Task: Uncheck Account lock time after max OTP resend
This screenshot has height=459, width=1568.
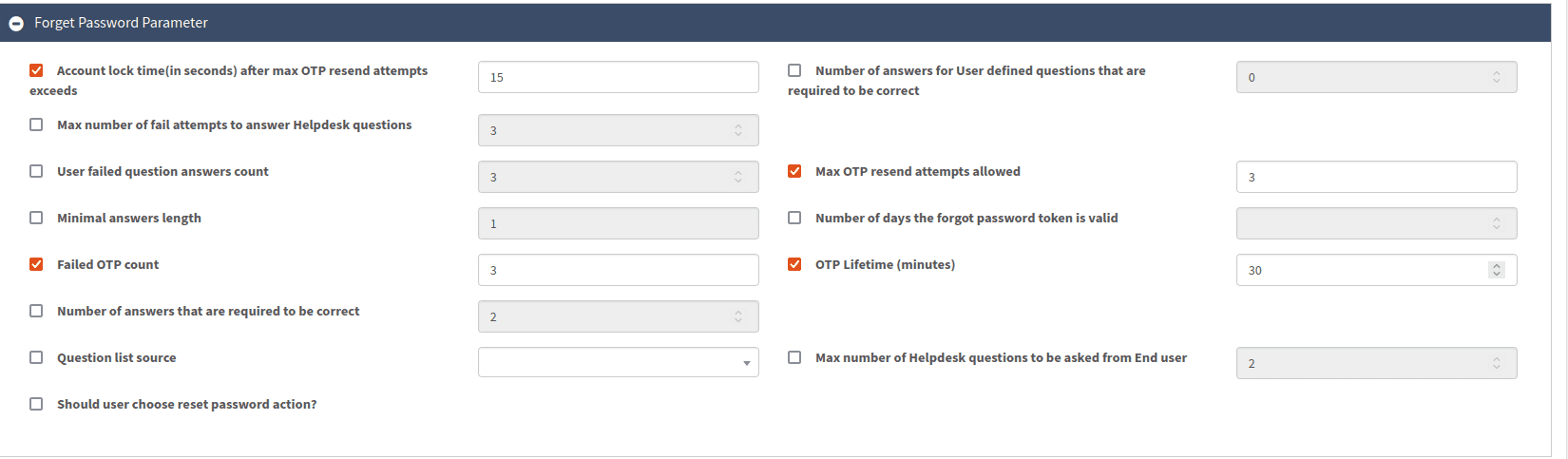Action: 36,70
